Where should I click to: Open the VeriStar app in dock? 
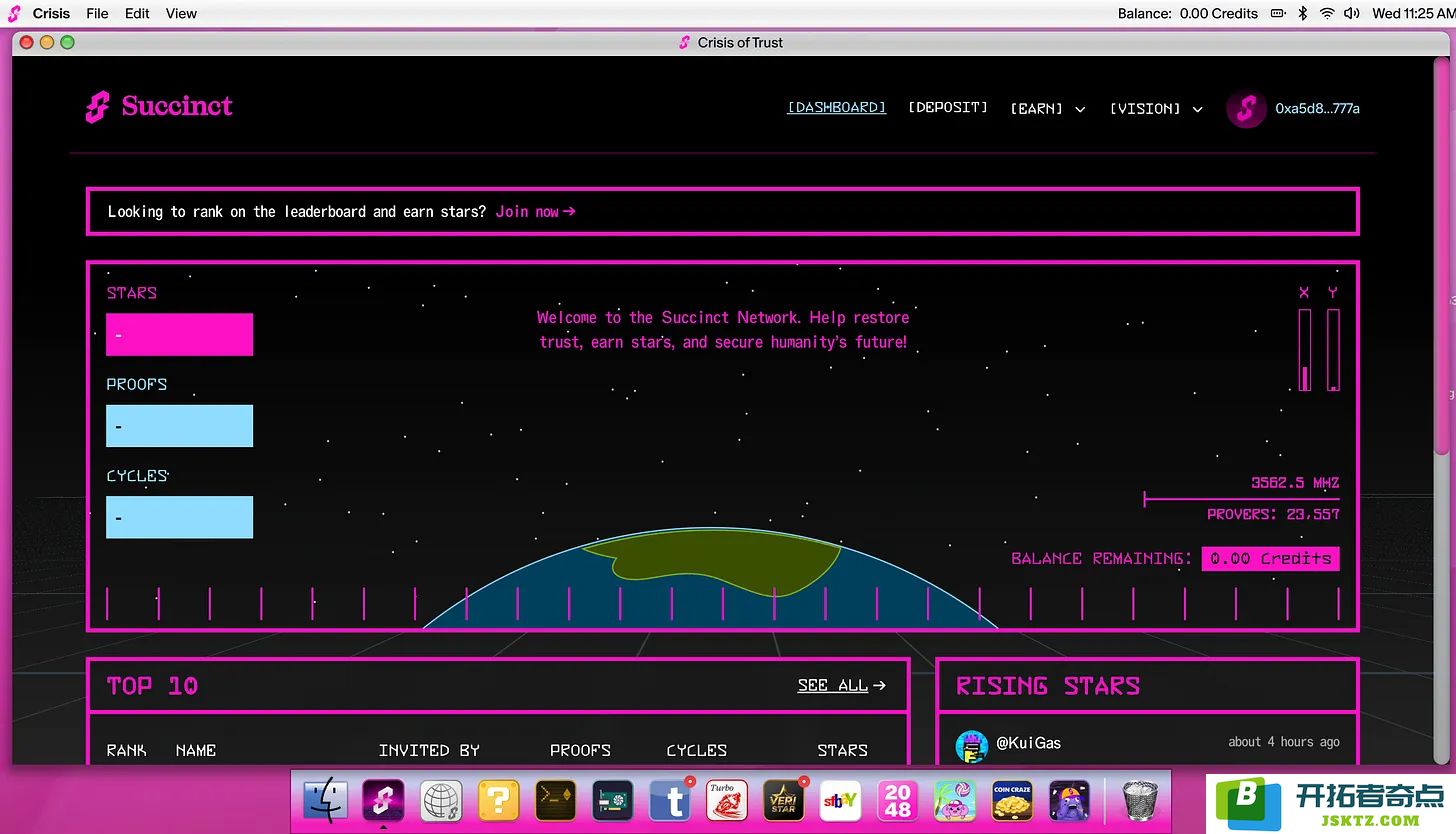(784, 801)
